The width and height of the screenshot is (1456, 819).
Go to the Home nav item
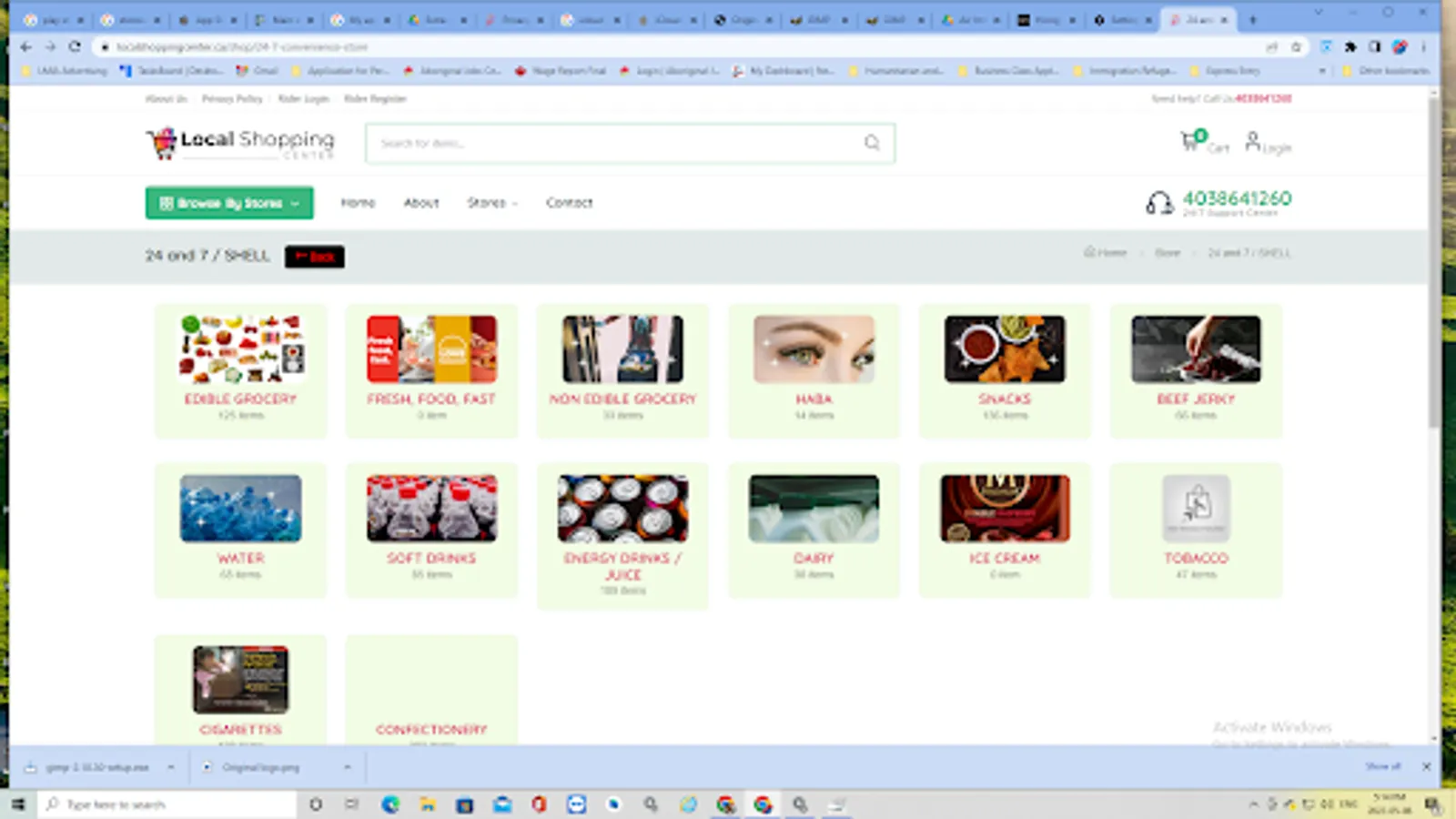coord(358,203)
